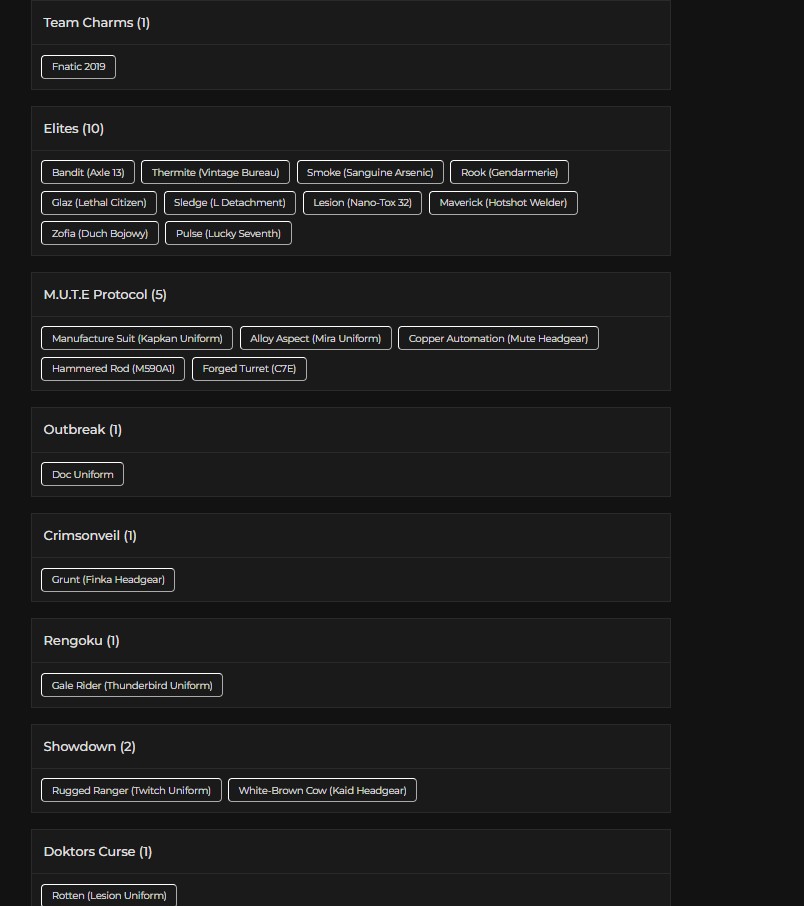
Task: Select Glaz (Lethal Citizen) tag
Action: 99,203
